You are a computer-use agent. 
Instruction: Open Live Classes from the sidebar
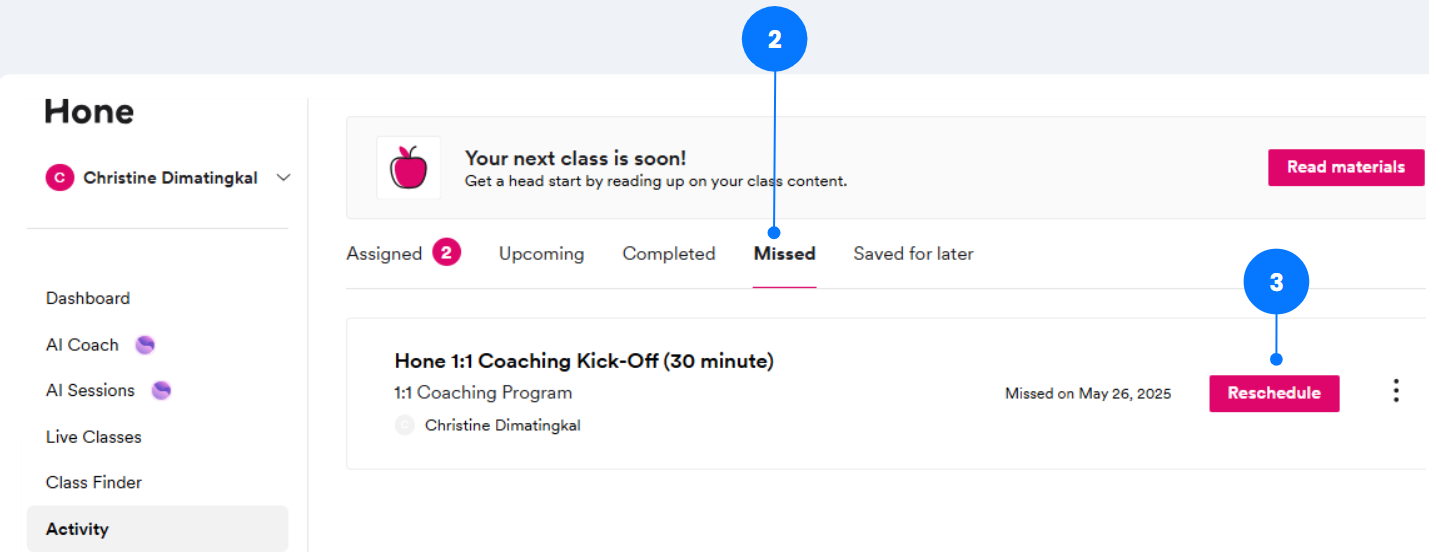pos(94,437)
